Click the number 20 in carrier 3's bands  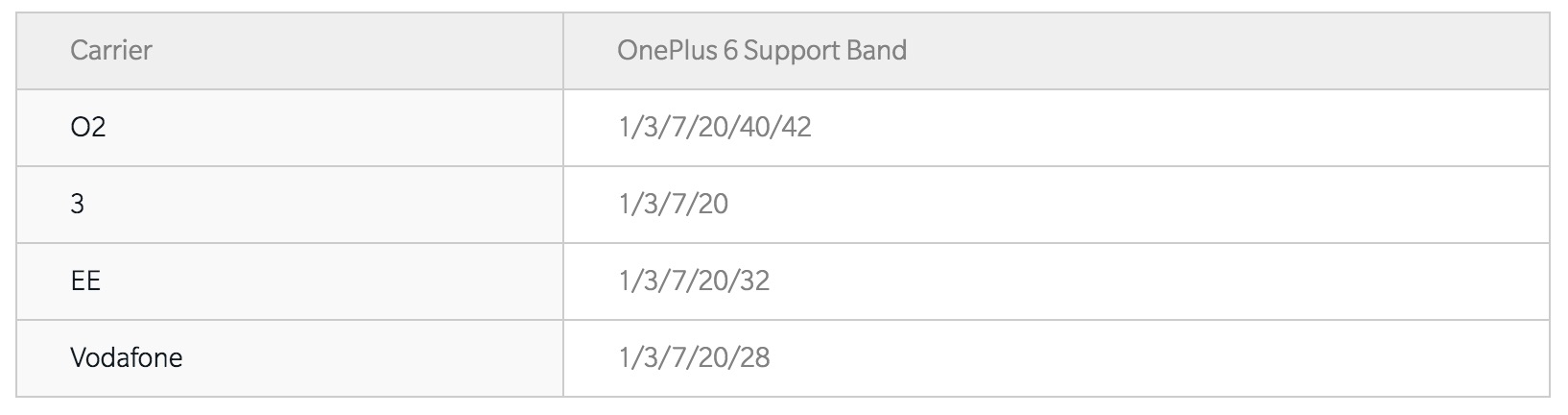tap(711, 204)
